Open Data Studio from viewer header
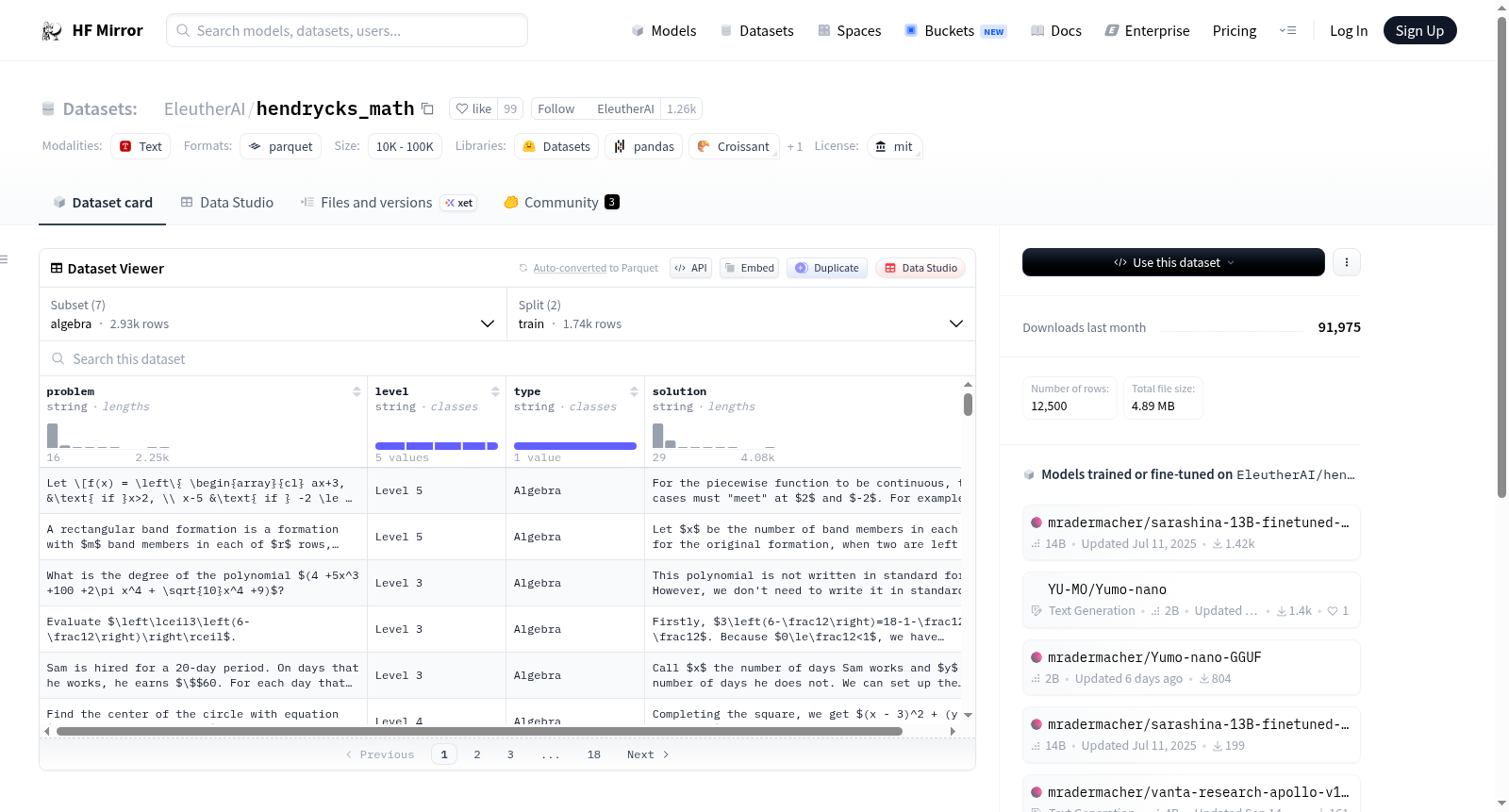Viewport: 1509px width, 812px height. point(920,268)
